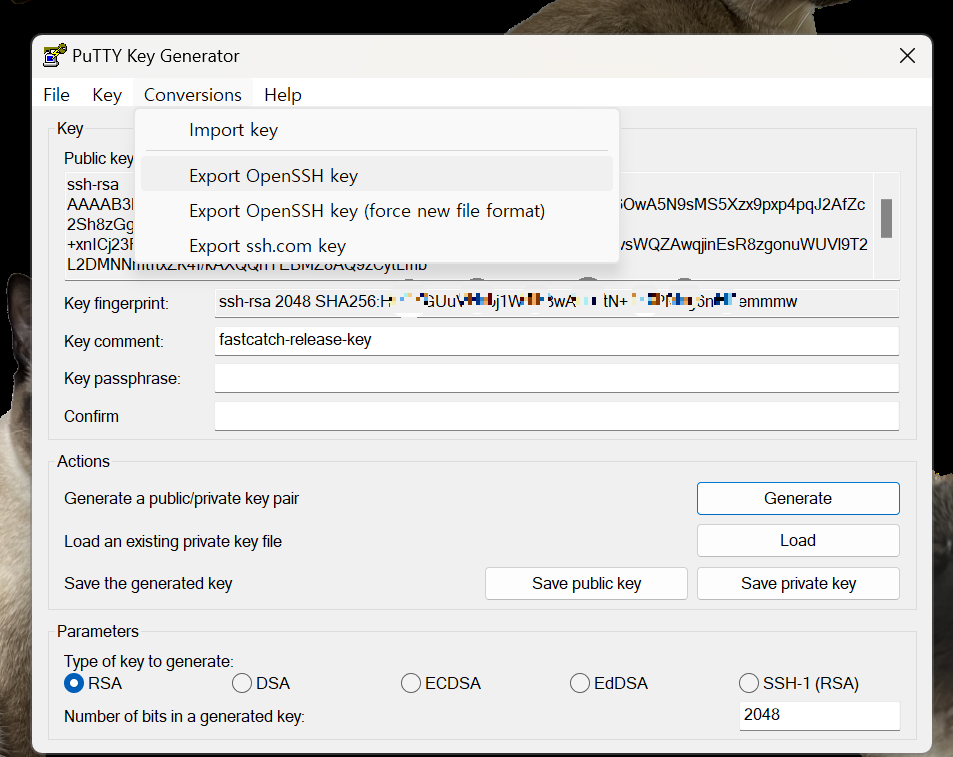Click the Load button
953x757 pixels.
click(x=798, y=541)
